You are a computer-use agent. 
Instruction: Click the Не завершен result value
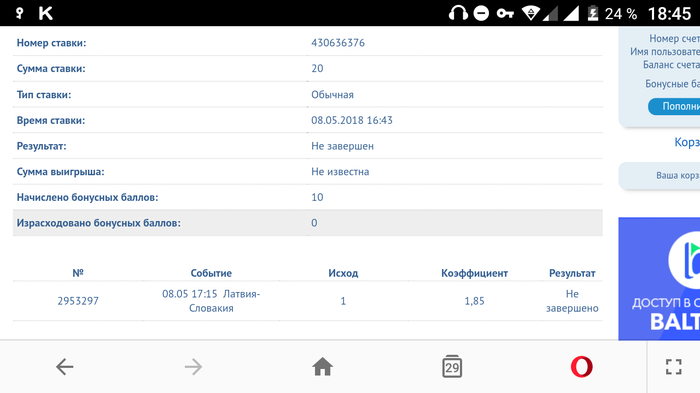pyautogui.click(x=342, y=146)
